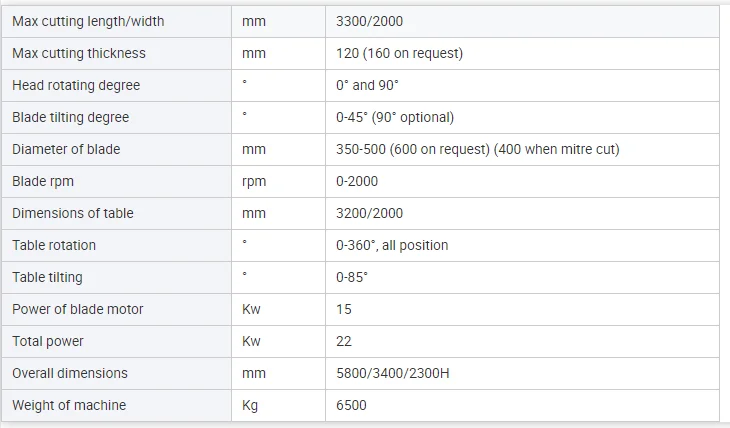Select the "0-45° (90° optional)" value

[x=395, y=117]
